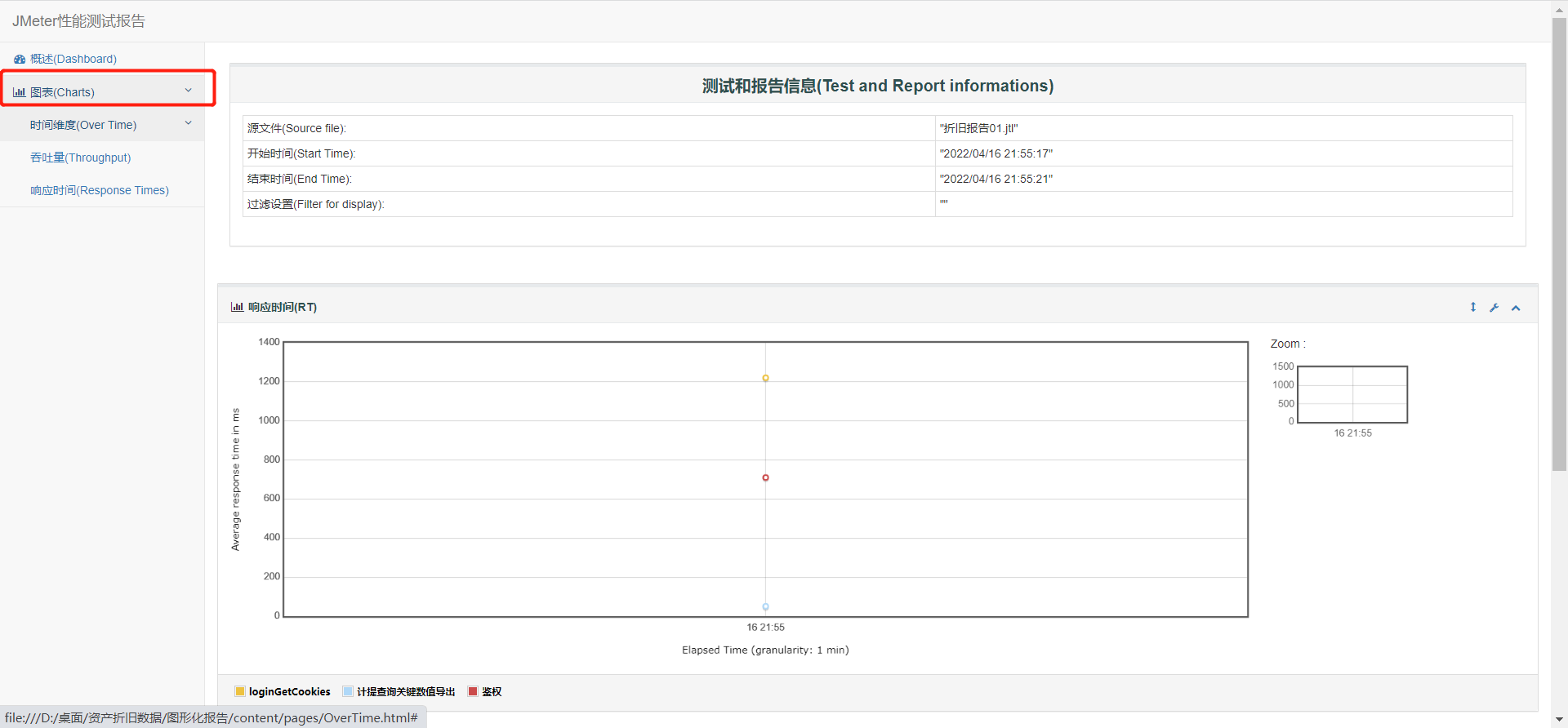The height and width of the screenshot is (728, 1568).
Task: Go to 响应时间(Response Times) charts
Action: point(100,190)
